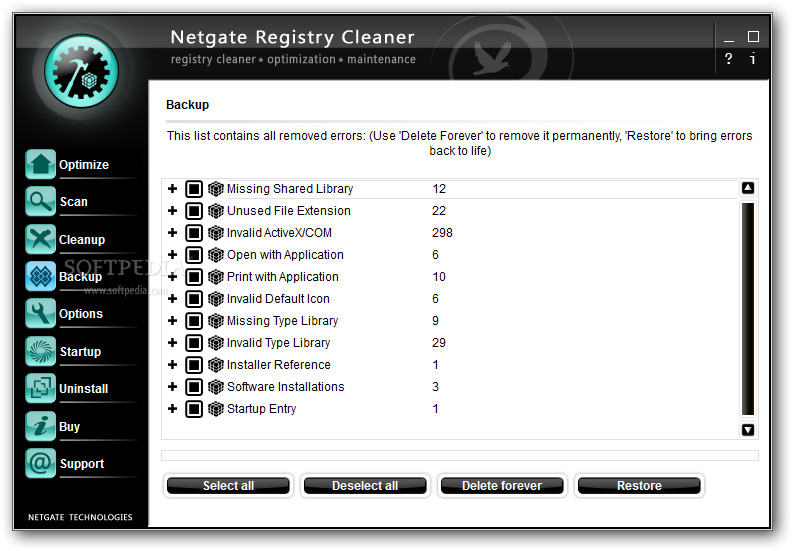Toggle the Invalid Type Library checkbox
Viewport: 793px width, 551px height.
(194, 343)
